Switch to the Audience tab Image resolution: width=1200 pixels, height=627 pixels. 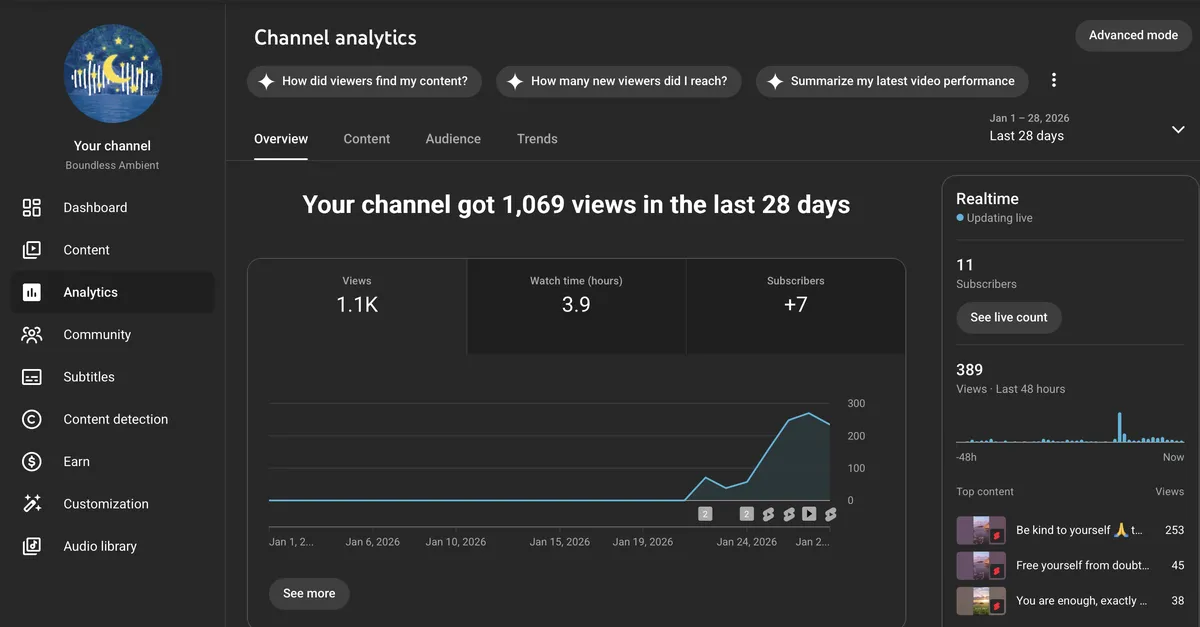coord(453,139)
